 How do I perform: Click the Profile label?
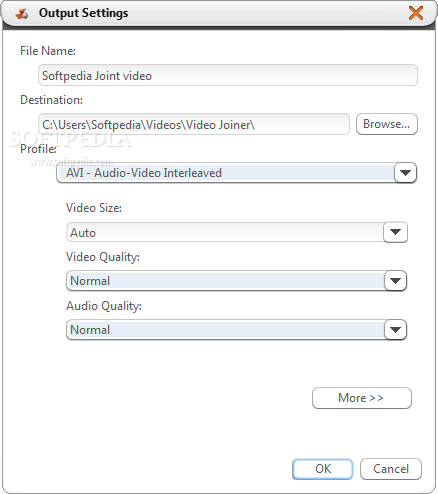[x=38, y=149]
